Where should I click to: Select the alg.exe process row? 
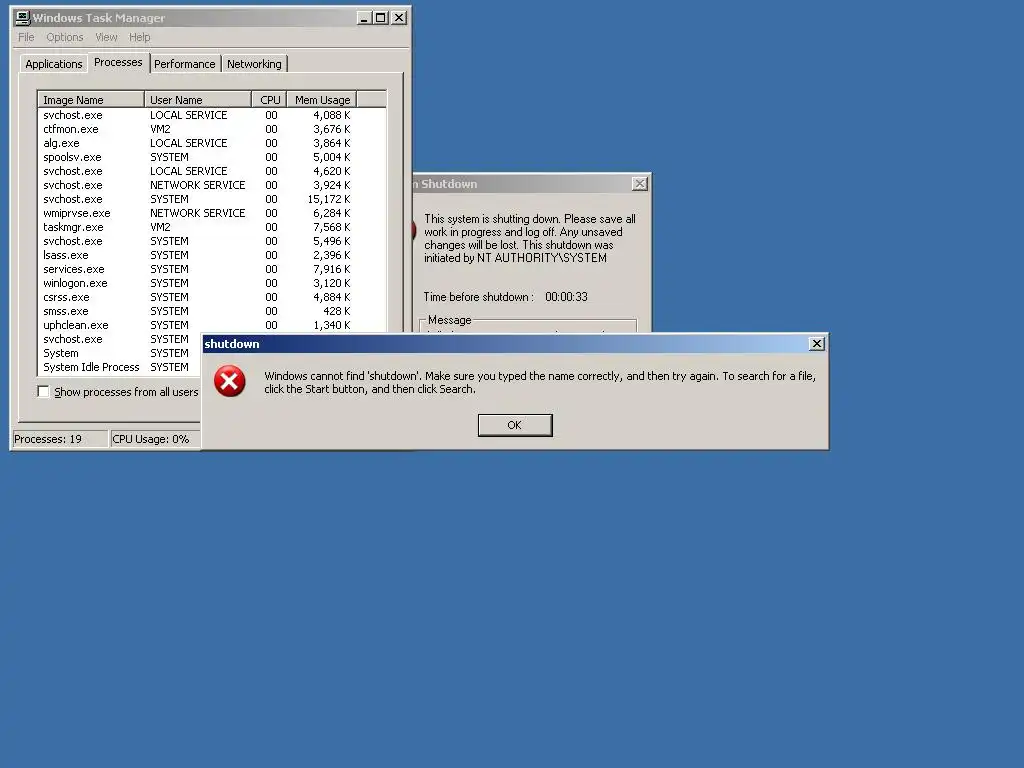coord(197,143)
